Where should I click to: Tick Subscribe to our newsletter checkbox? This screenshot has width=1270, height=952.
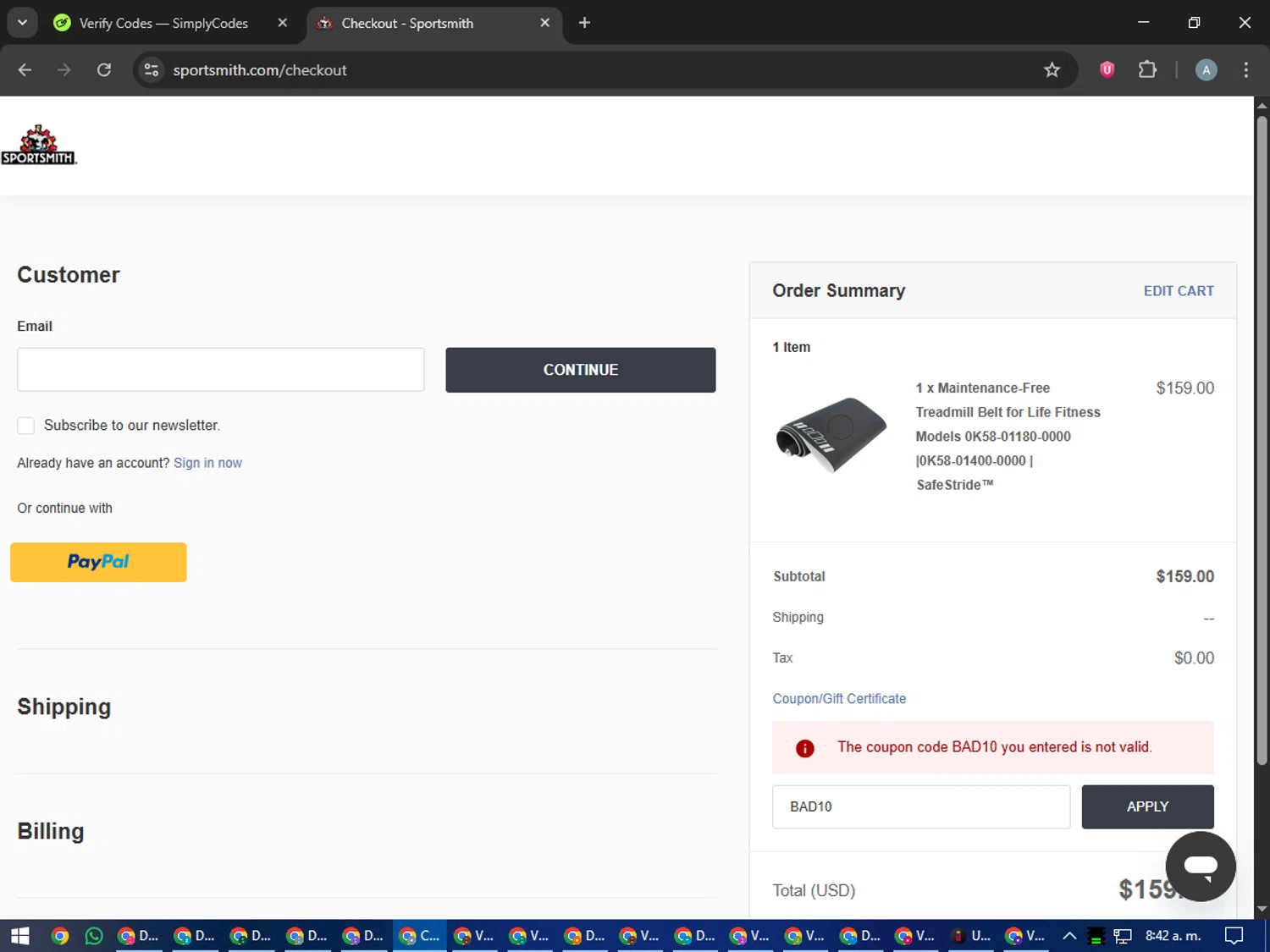pyautogui.click(x=26, y=425)
